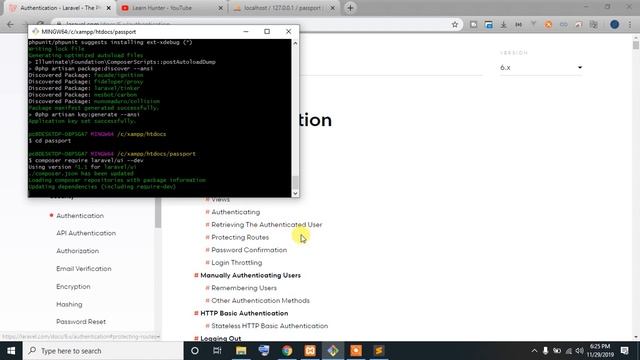640x360 pixels.
Task: Jump to Retrieving The Authenticated User
Action: click(x=267, y=224)
